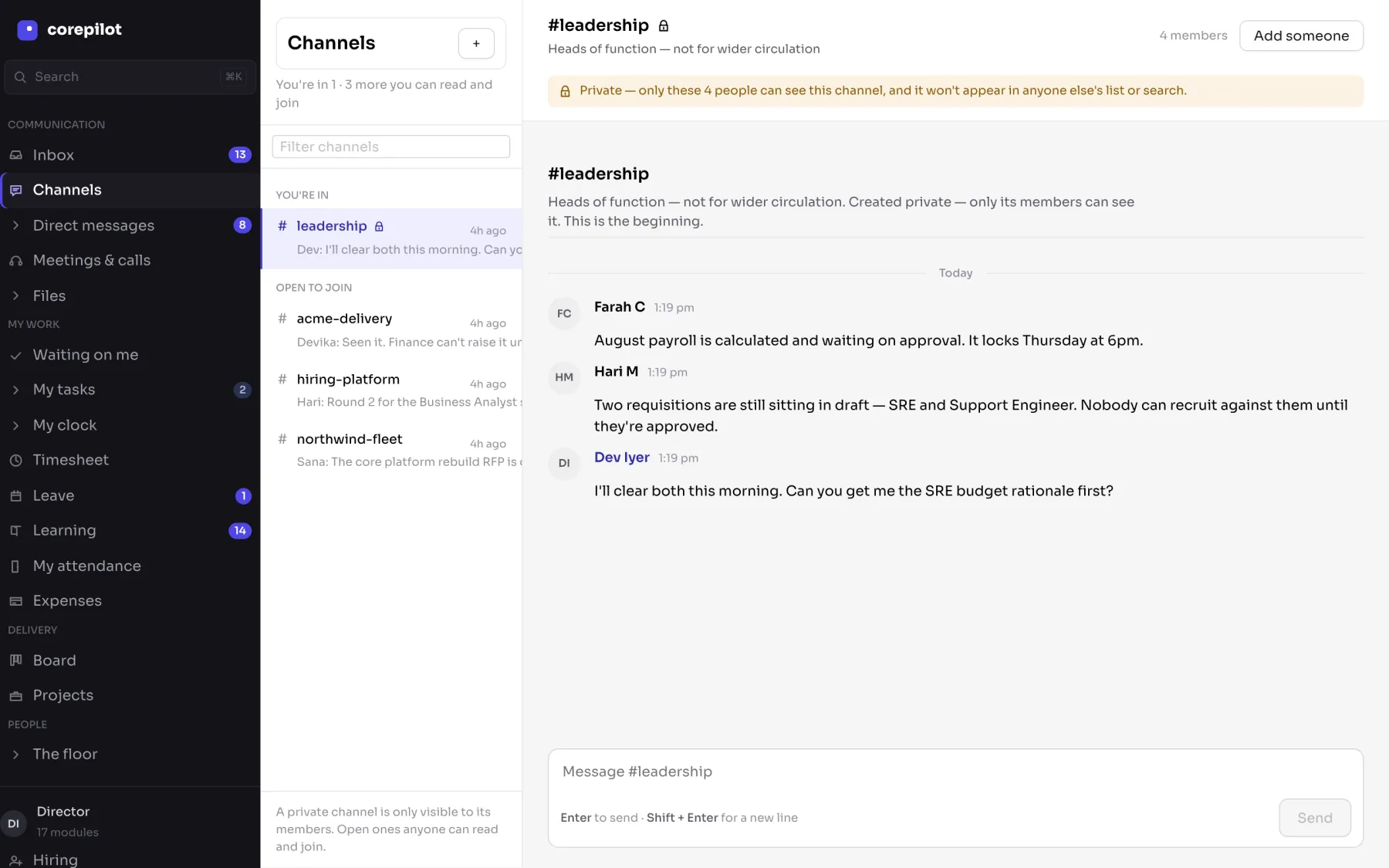Click the Learning book icon
Image resolution: width=1389 pixels, height=868 pixels.
15,531
